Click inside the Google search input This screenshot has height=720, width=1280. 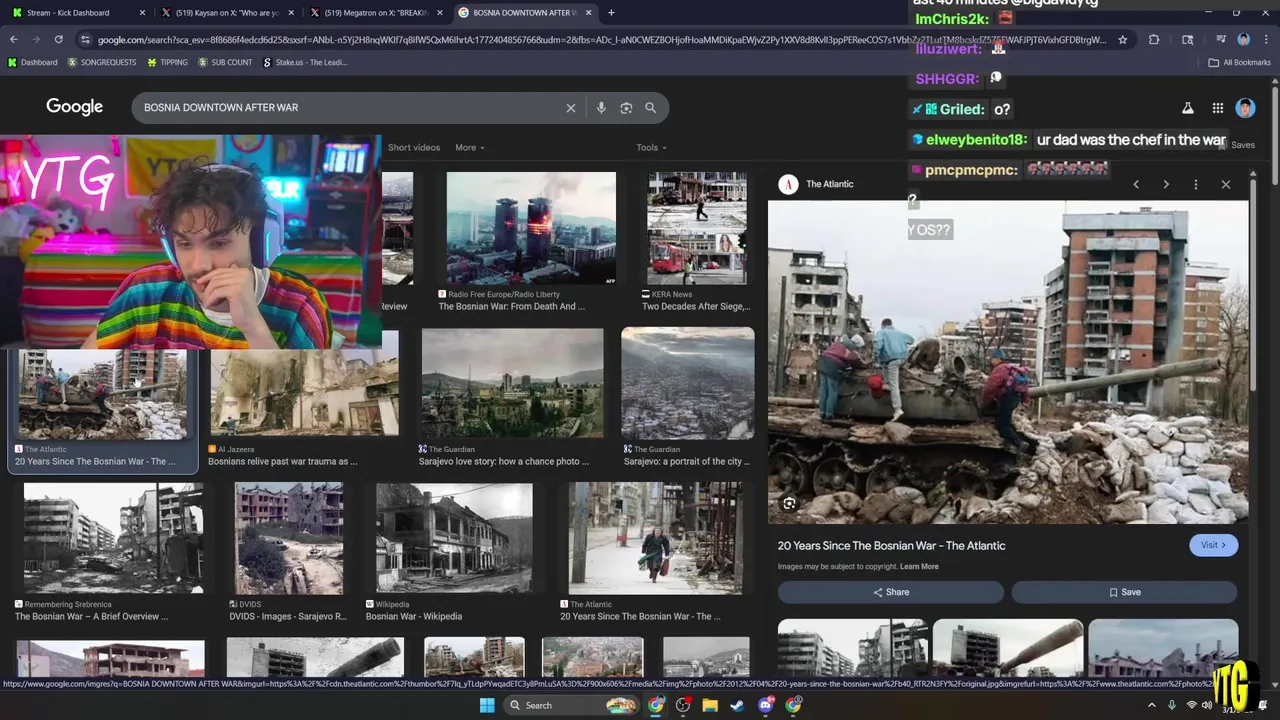tap(350, 108)
